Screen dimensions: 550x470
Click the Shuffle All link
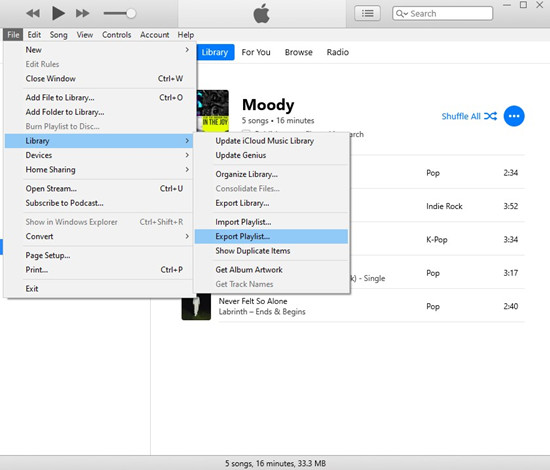point(461,116)
